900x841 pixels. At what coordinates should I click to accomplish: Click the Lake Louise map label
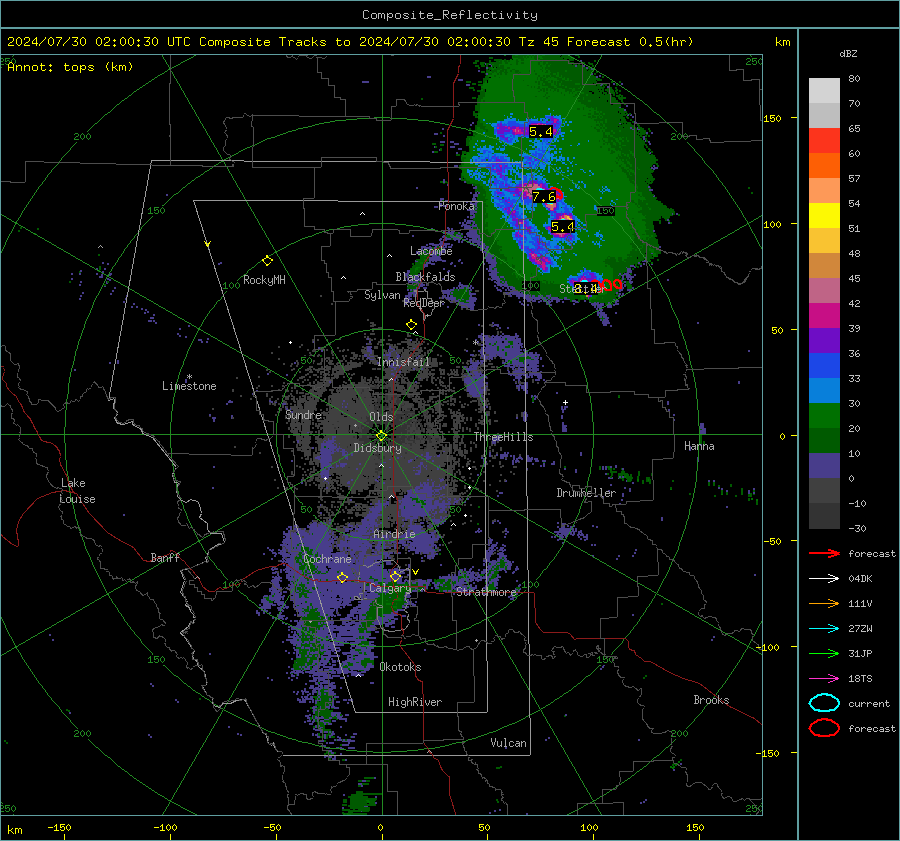77,491
